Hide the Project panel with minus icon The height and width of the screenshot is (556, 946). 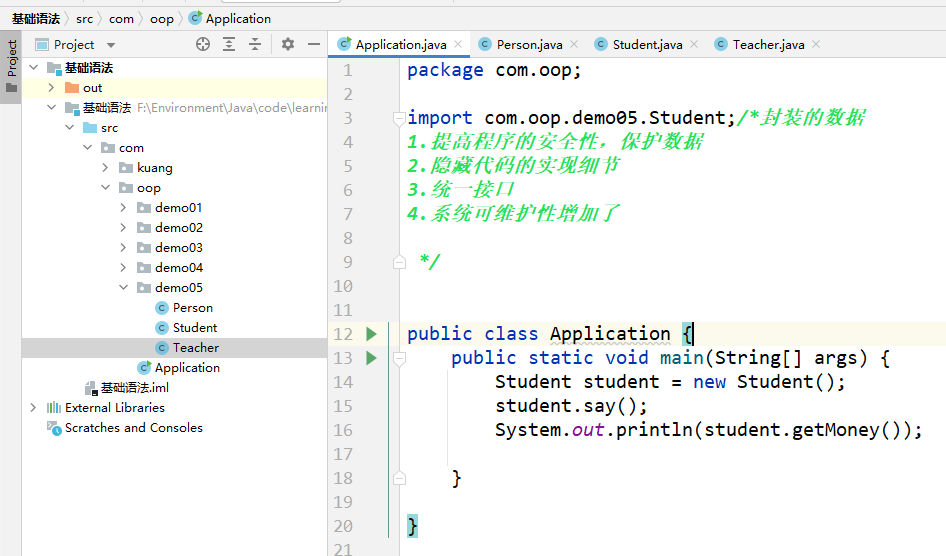[x=314, y=44]
